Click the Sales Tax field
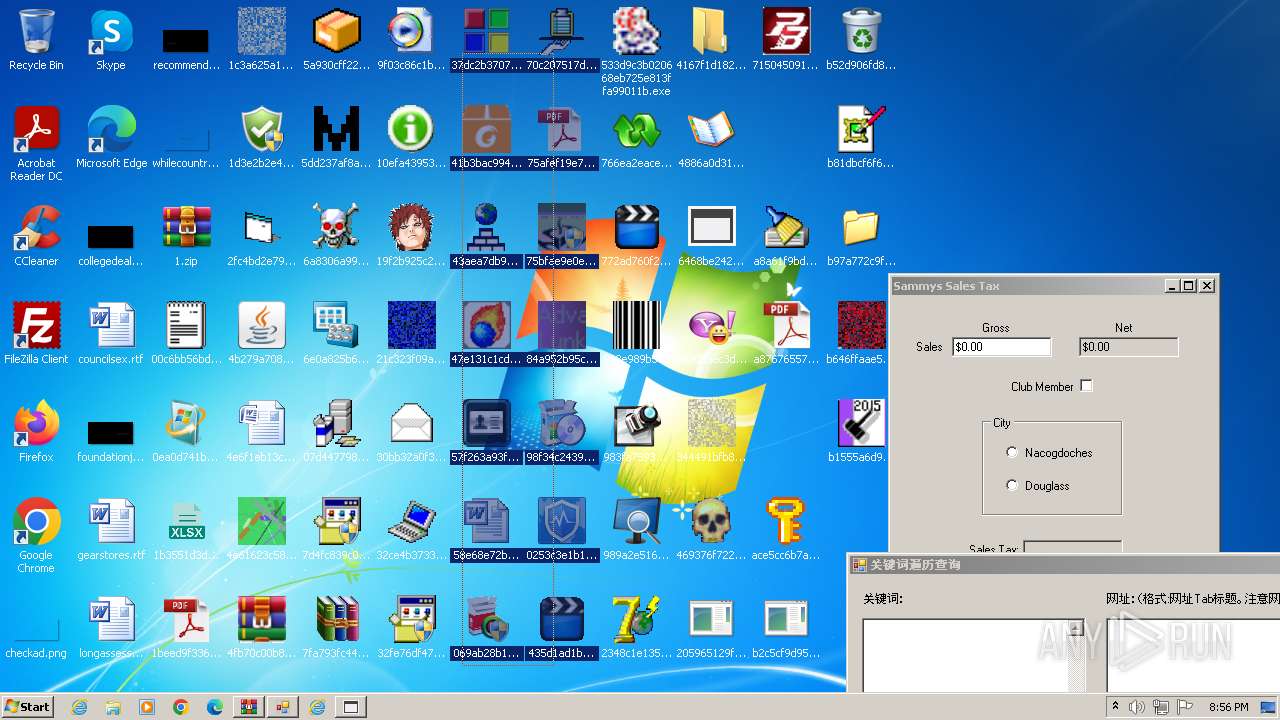This screenshot has width=1280, height=720. pyautogui.click(x=1072, y=547)
